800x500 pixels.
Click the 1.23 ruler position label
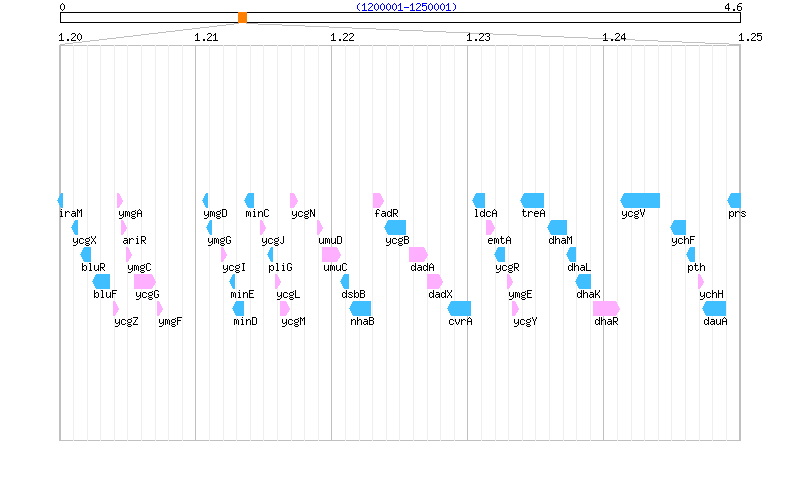(x=478, y=37)
